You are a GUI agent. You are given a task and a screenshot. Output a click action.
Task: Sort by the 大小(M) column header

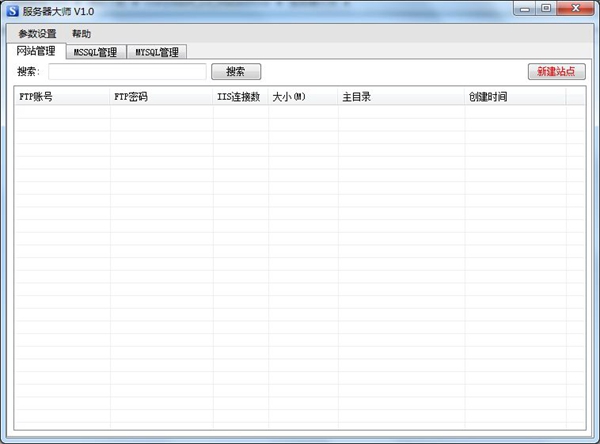[x=303, y=97]
